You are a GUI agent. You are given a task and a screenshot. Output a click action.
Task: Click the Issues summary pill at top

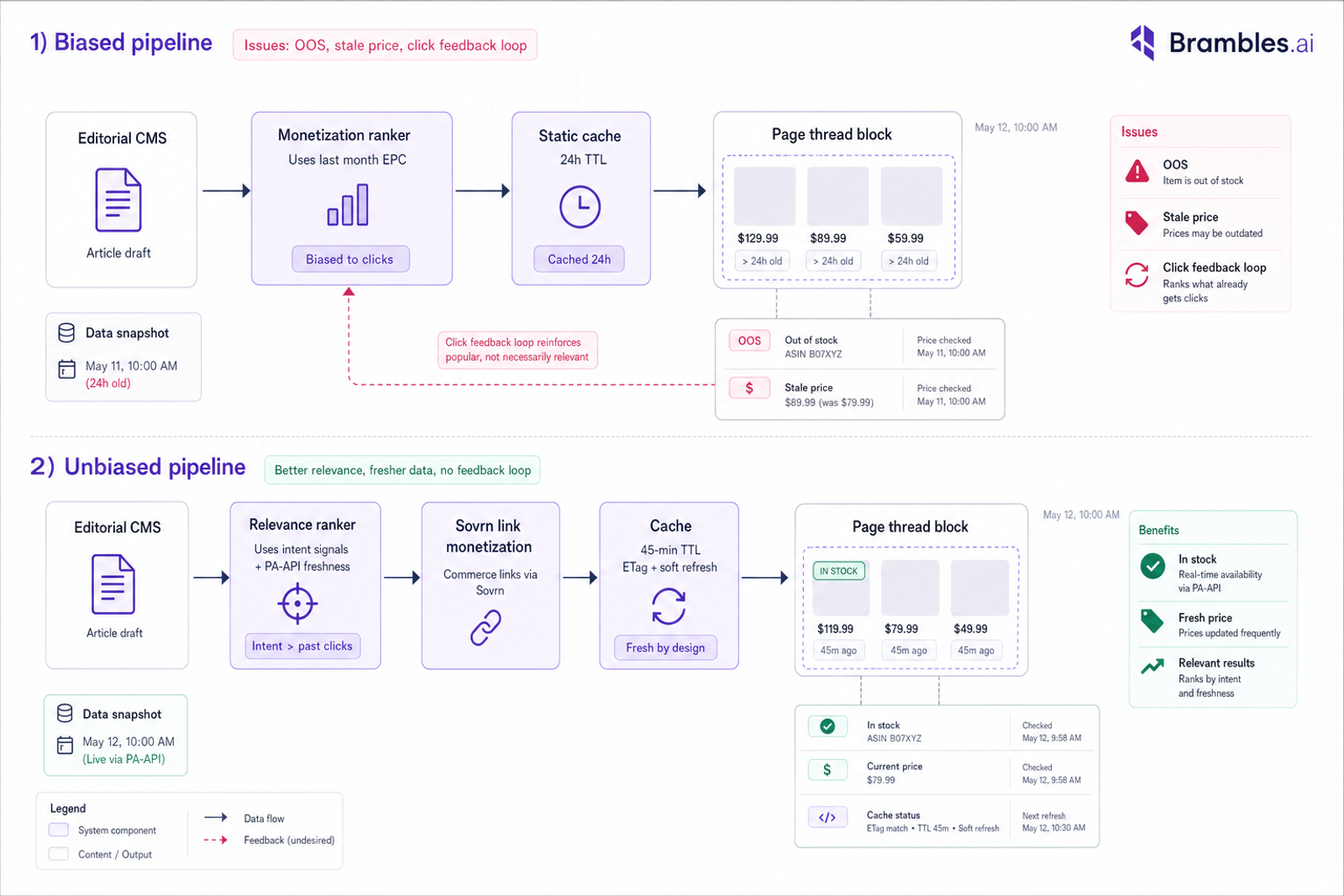386,45
